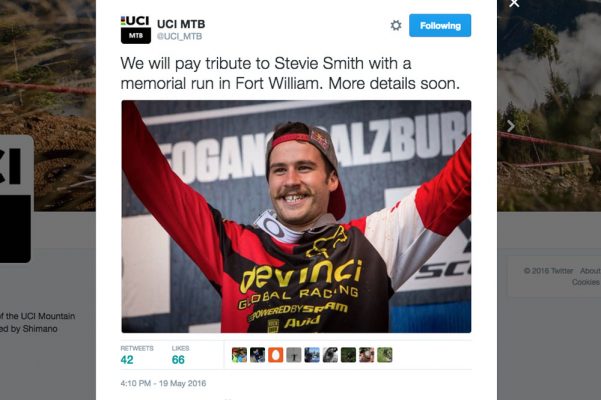Select the first liker avatar thumbnail
Screen dimensions: 601x400
pos(239,355)
